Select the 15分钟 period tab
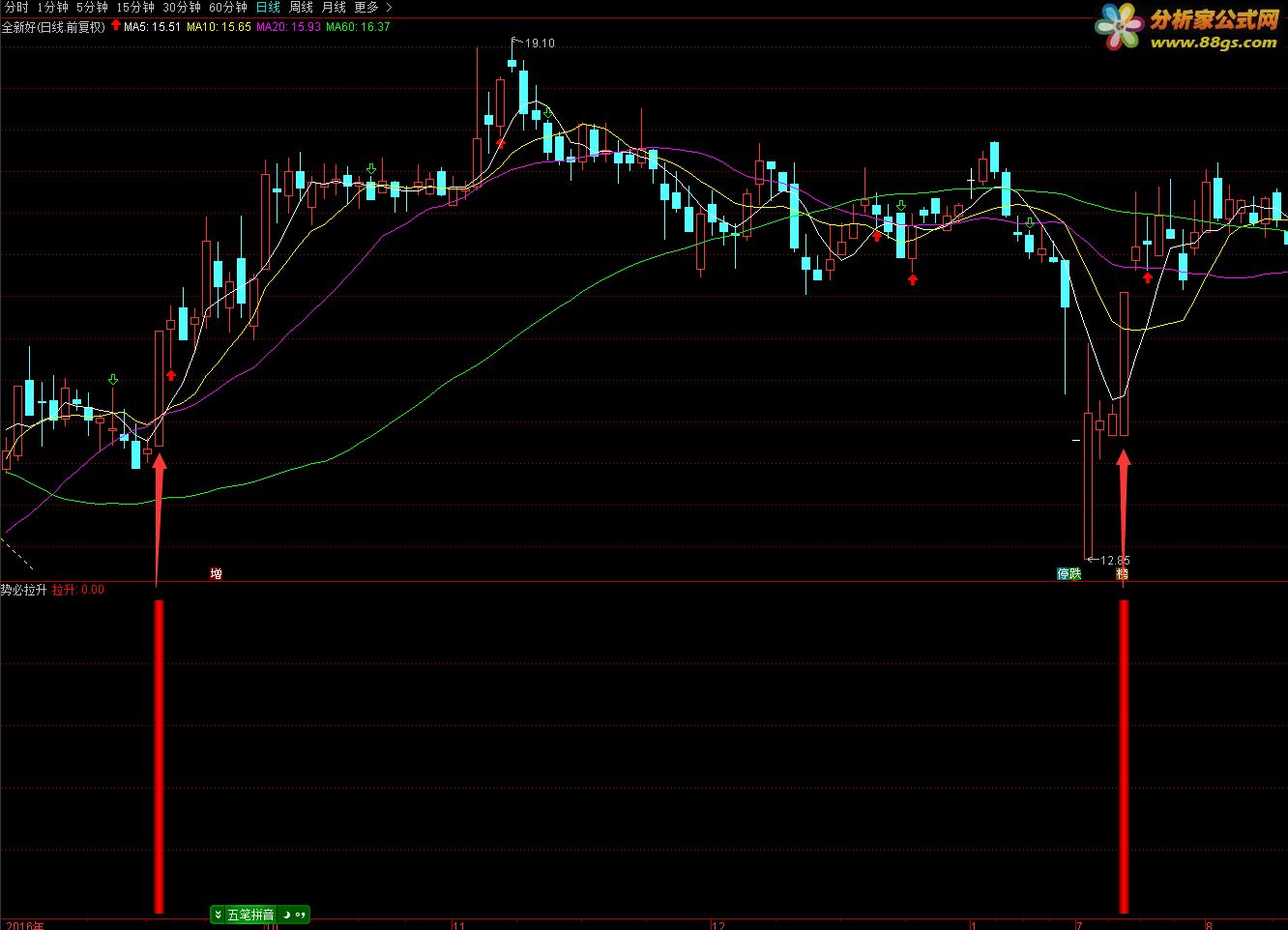This screenshot has width=1288, height=930. [135, 8]
